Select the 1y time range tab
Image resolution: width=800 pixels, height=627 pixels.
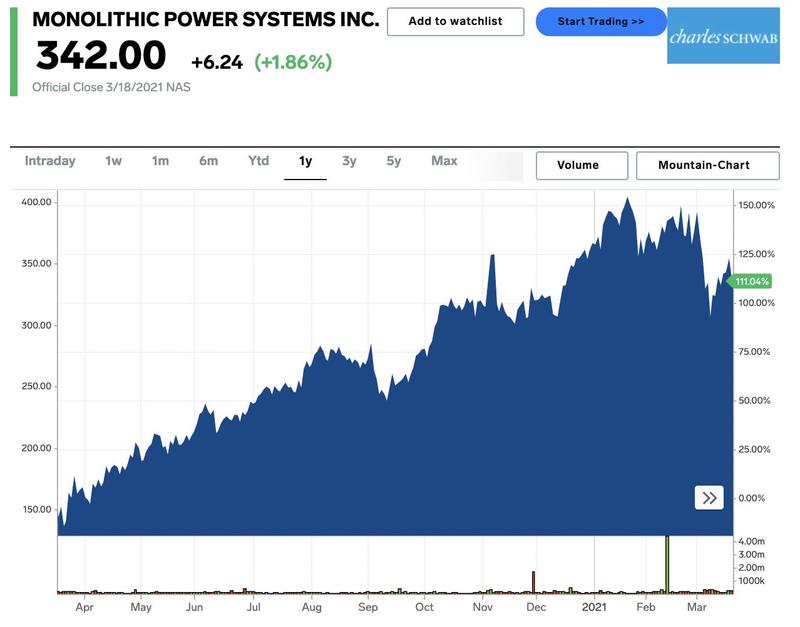click(305, 162)
